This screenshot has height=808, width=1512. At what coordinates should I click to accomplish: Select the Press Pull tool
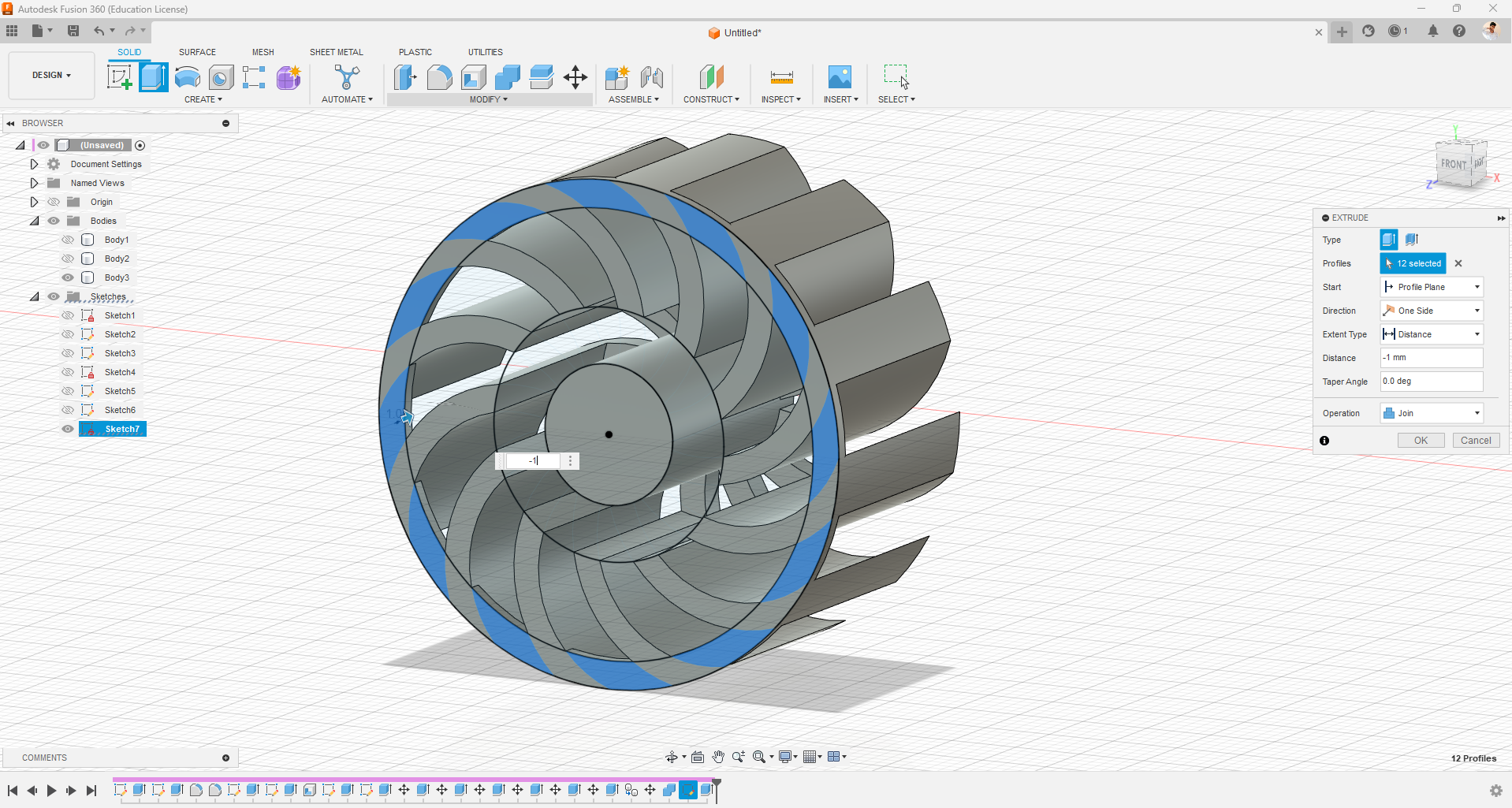(405, 77)
